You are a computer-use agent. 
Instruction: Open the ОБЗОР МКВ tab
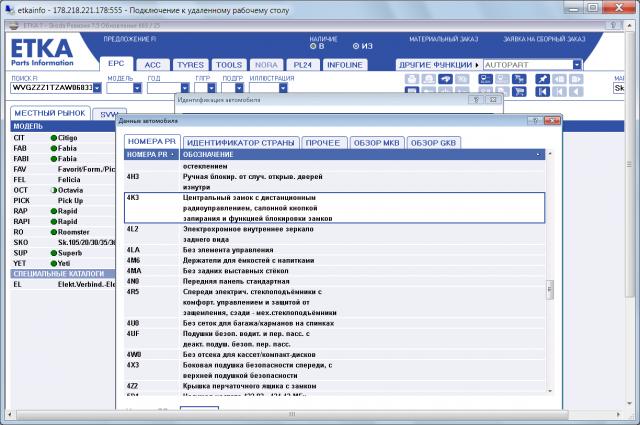pos(376,143)
